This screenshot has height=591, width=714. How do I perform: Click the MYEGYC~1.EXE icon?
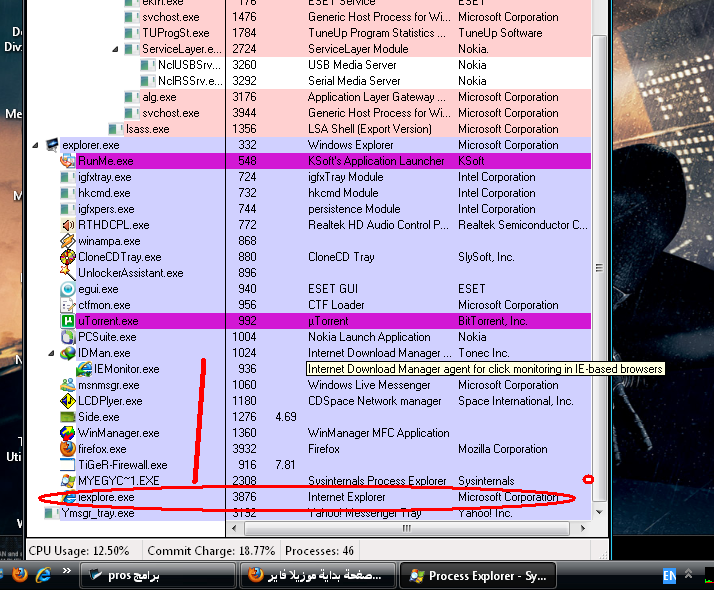click(x=67, y=481)
